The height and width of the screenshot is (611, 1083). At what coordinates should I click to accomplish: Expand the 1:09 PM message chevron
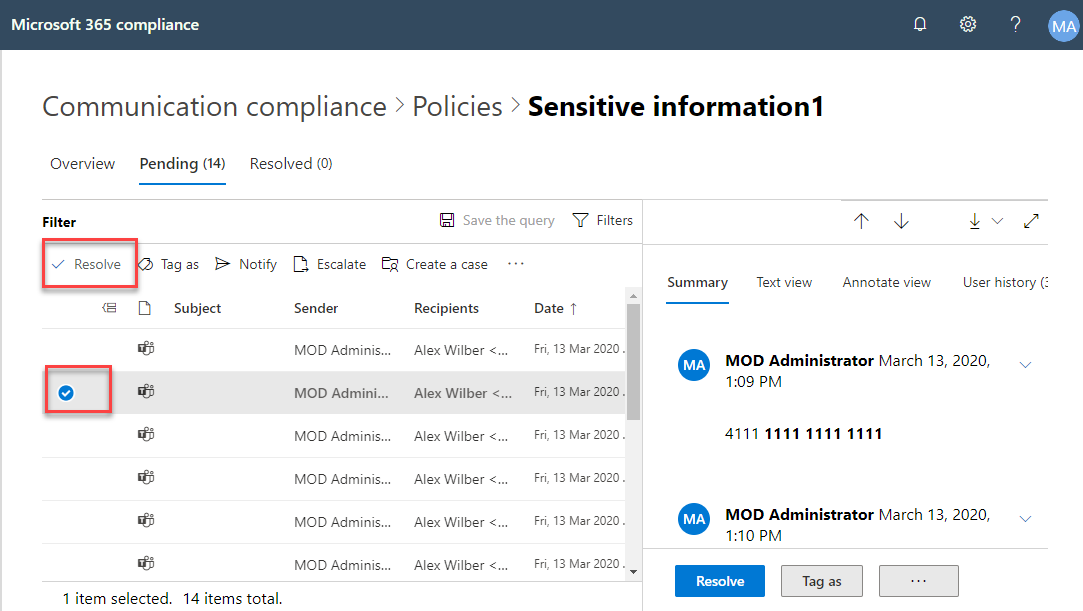click(1025, 365)
